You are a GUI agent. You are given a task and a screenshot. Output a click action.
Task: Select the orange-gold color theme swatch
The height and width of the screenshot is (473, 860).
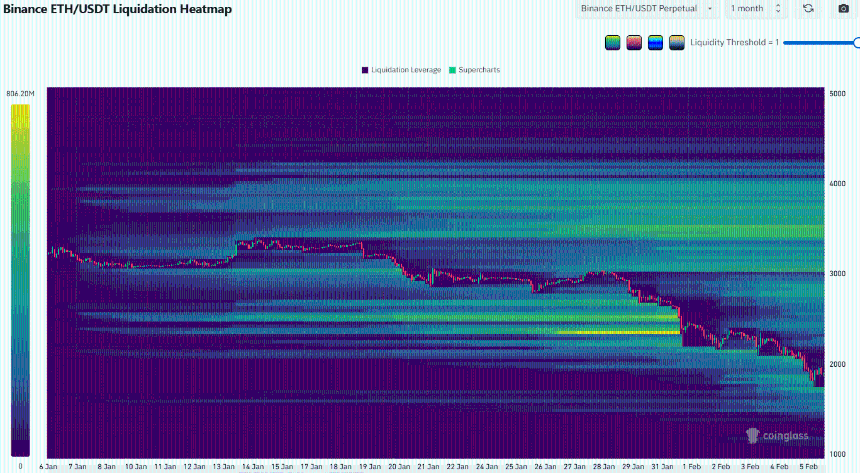pyautogui.click(x=677, y=42)
